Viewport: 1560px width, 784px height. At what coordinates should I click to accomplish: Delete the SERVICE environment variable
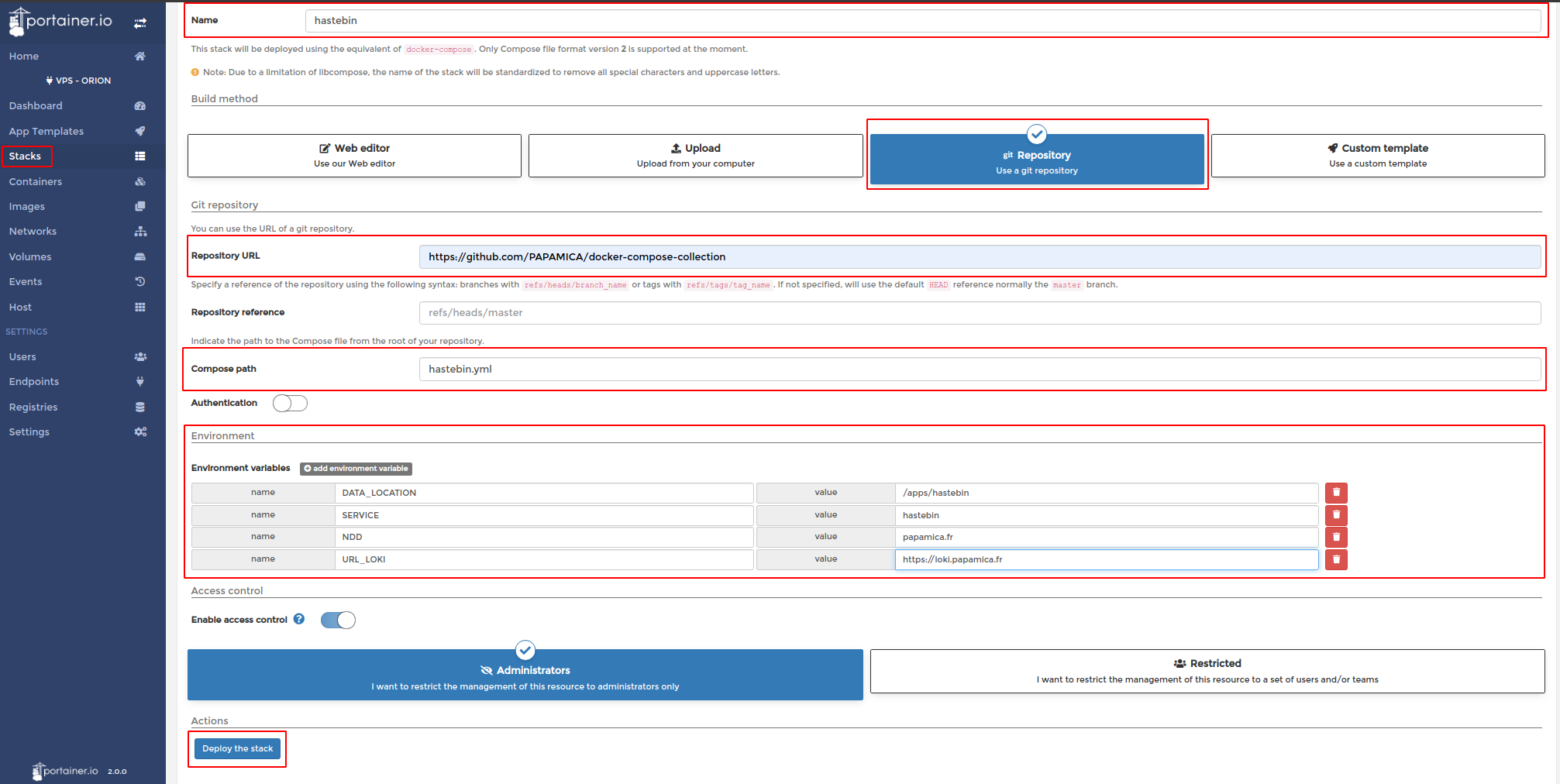1336,515
